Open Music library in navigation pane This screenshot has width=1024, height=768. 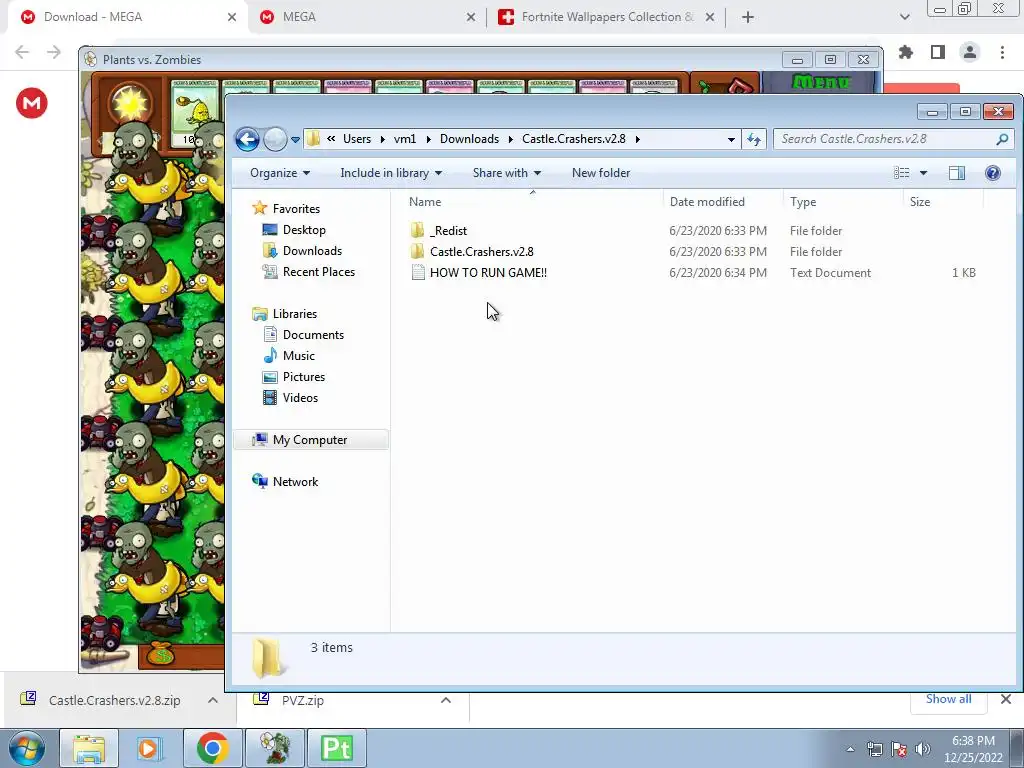pos(298,356)
